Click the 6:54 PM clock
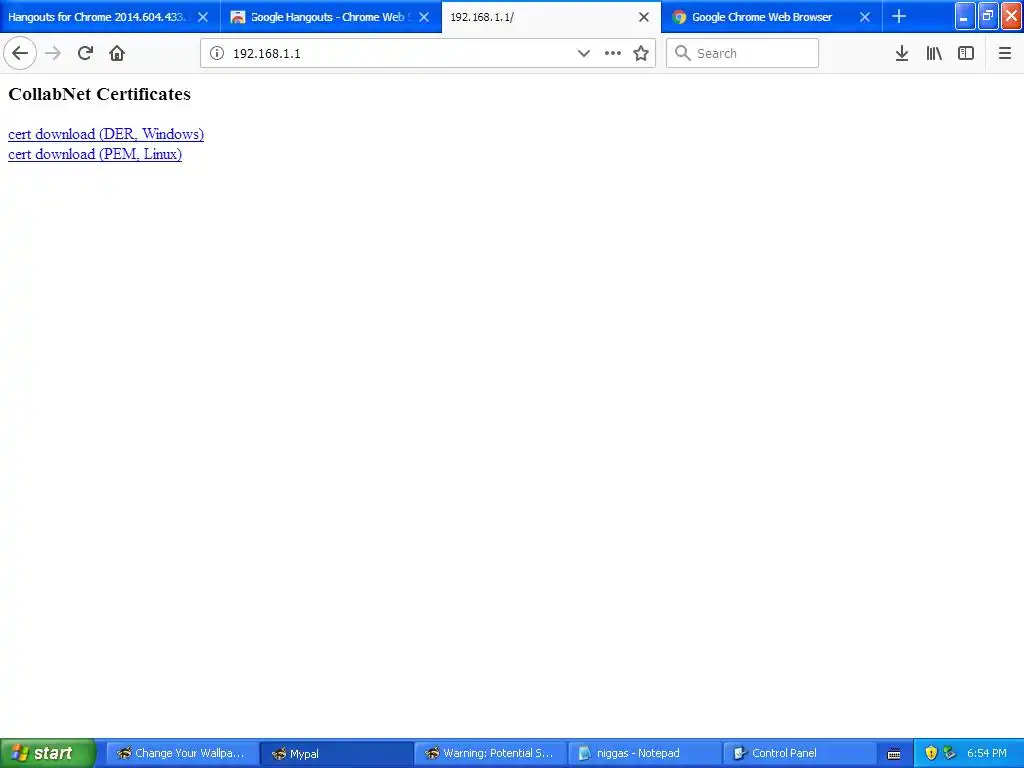Image resolution: width=1024 pixels, height=768 pixels. point(986,753)
